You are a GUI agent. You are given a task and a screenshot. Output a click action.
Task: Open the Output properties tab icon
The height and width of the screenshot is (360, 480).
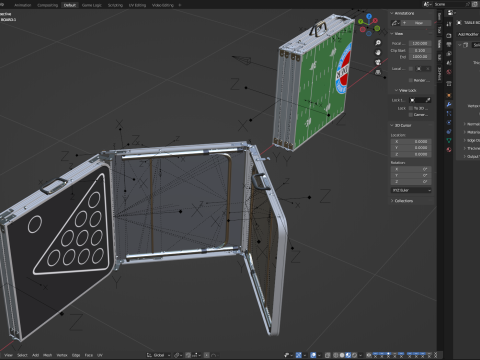click(449, 45)
